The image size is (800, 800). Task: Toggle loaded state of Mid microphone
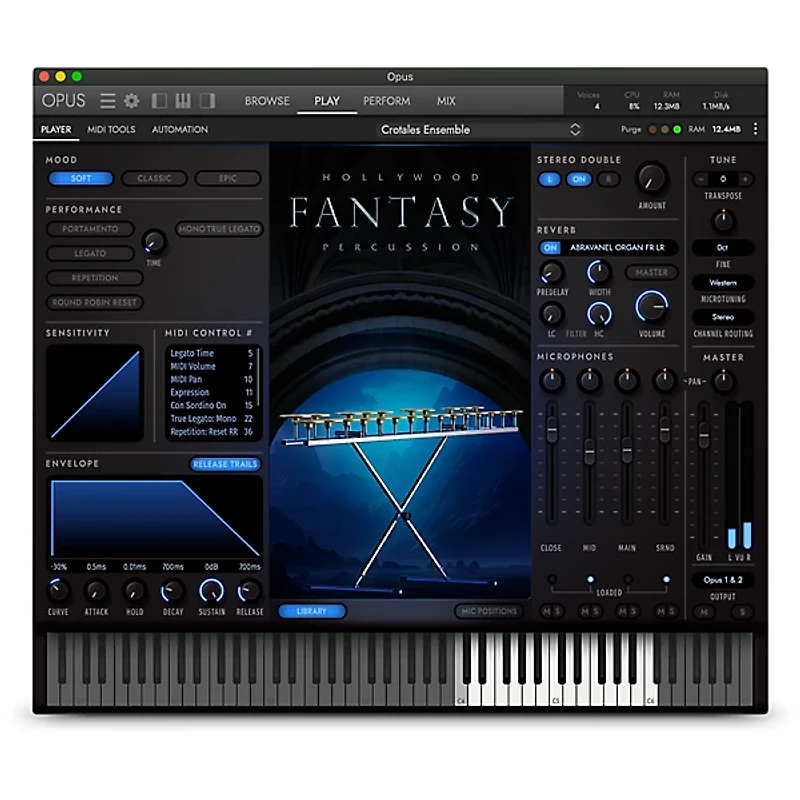click(590, 580)
